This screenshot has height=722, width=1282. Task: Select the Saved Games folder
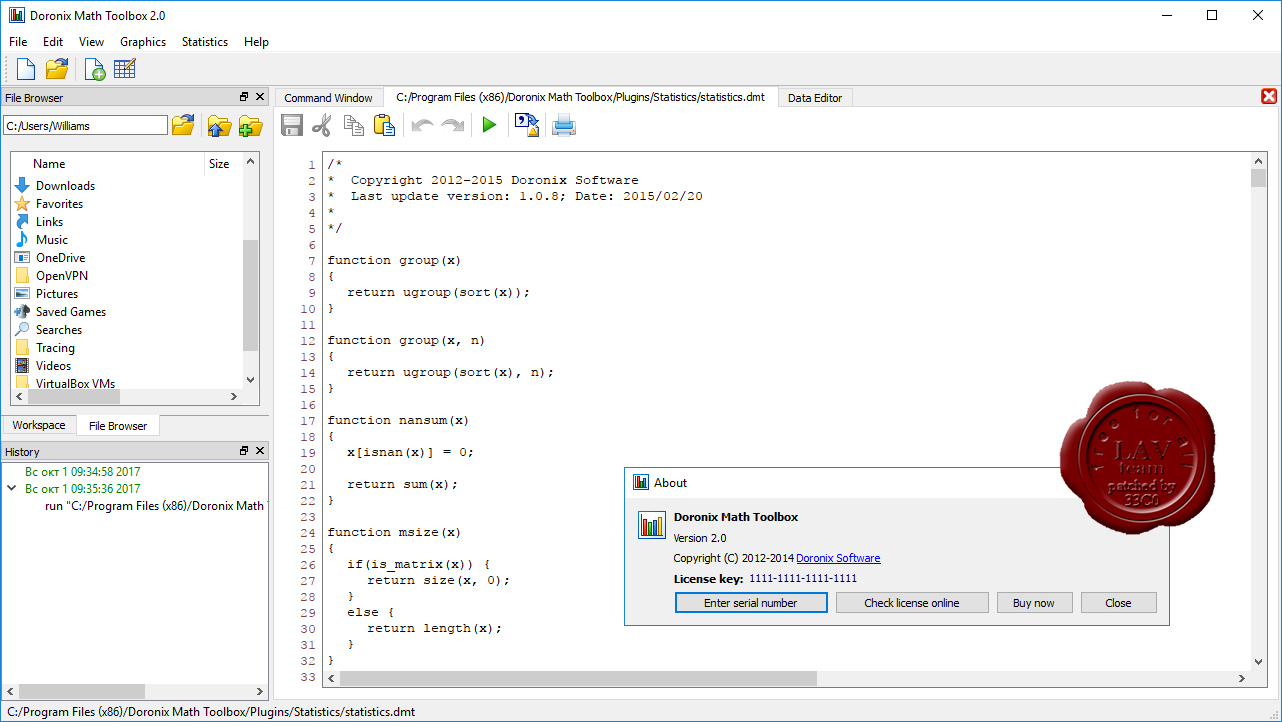coord(70,312)
